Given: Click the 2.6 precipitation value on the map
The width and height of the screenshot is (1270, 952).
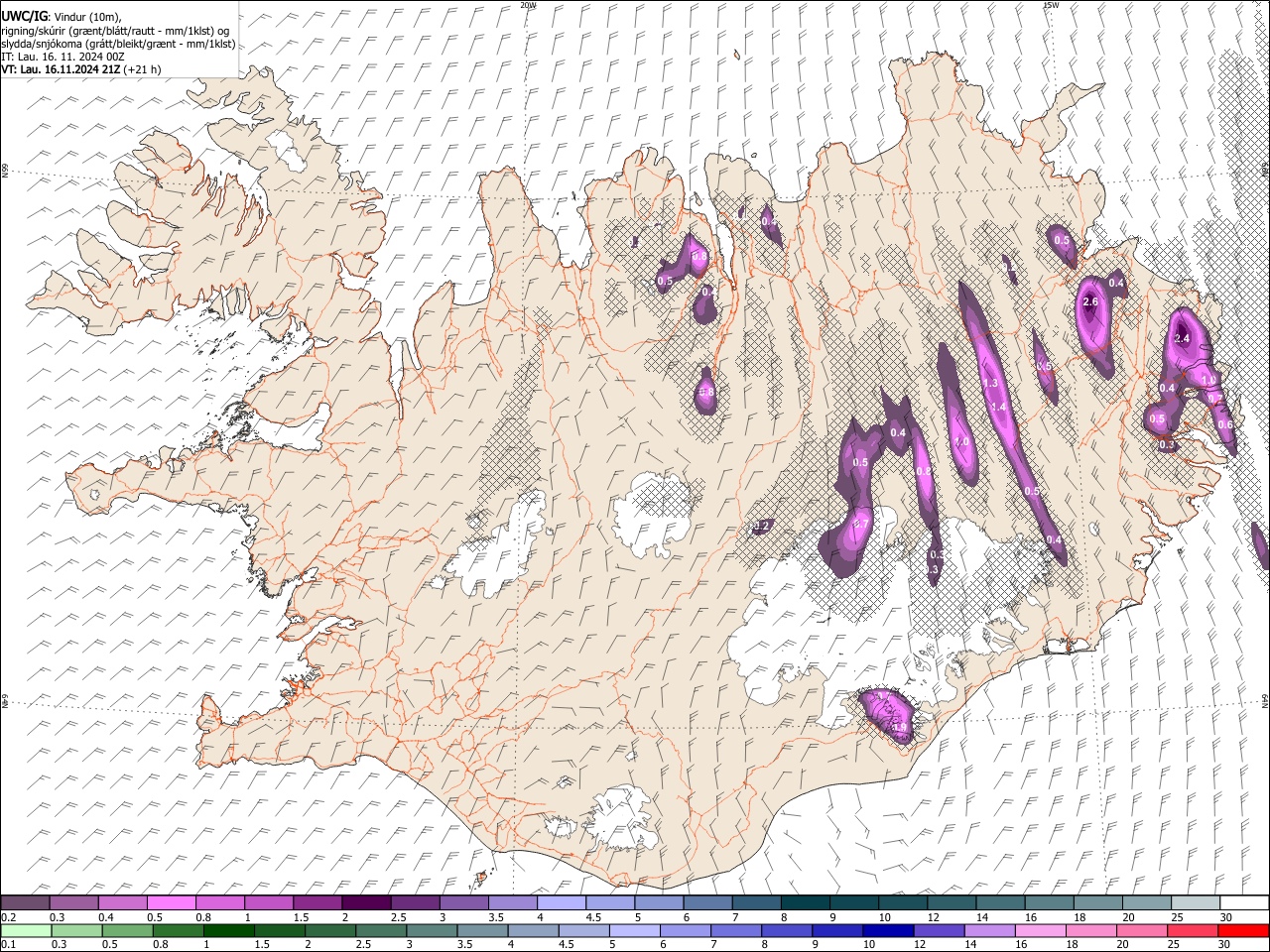Looking at the screenshot, I should tap(1090, 301).
